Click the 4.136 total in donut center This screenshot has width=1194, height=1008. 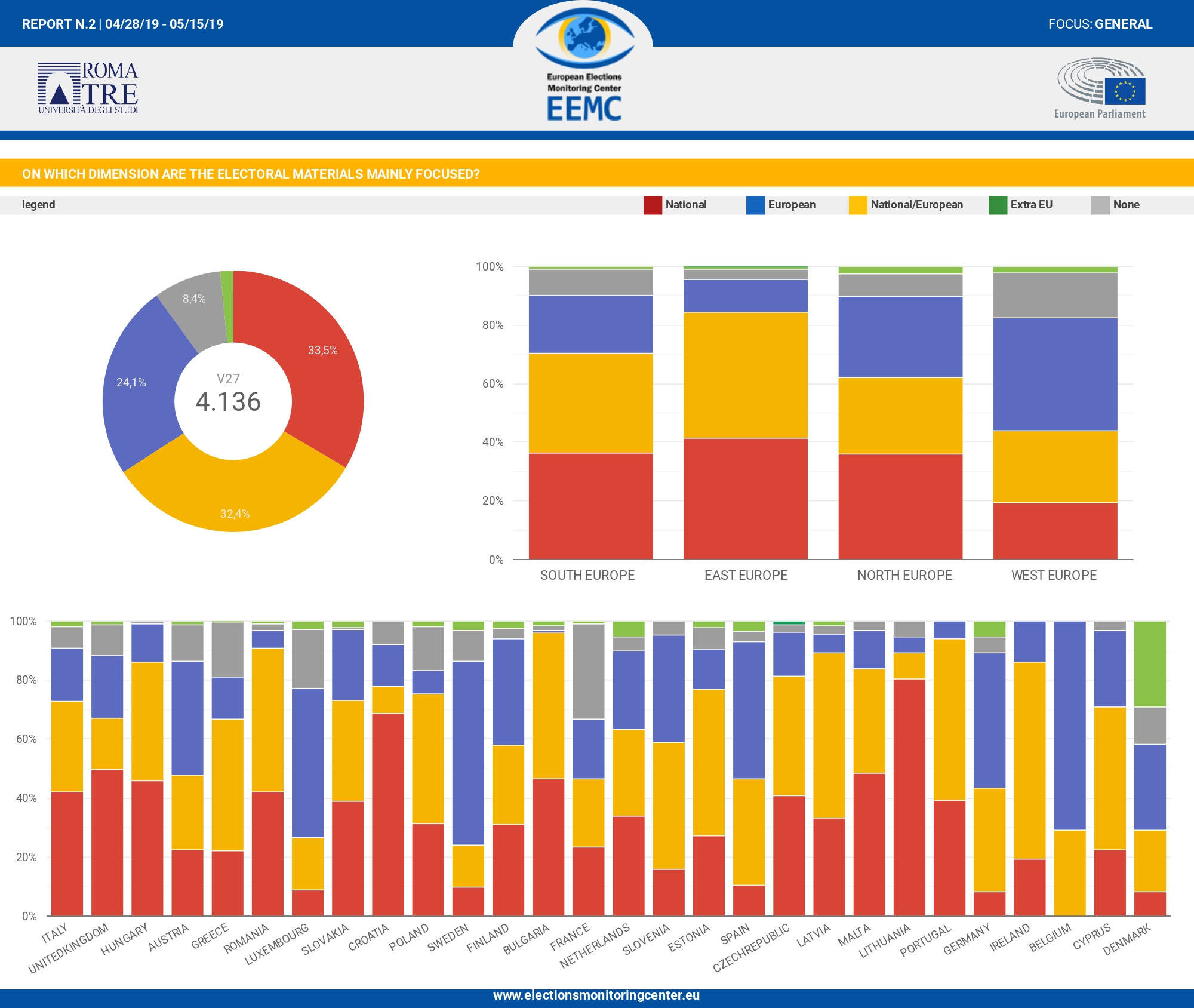click(x=228, y=401)
